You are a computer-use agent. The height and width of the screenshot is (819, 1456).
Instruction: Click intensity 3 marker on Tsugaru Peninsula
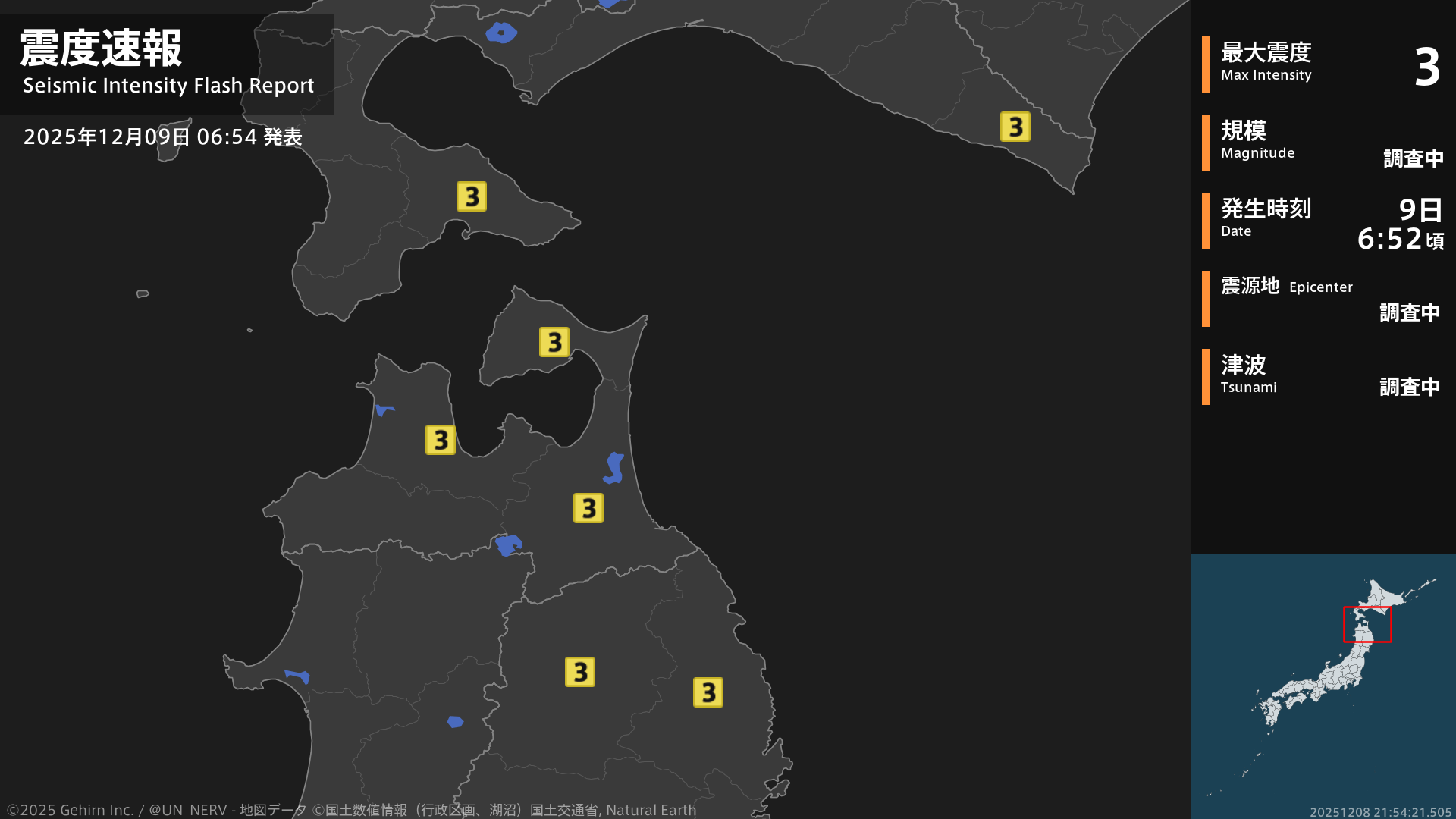pyautogui.click(x=440, y=440)
